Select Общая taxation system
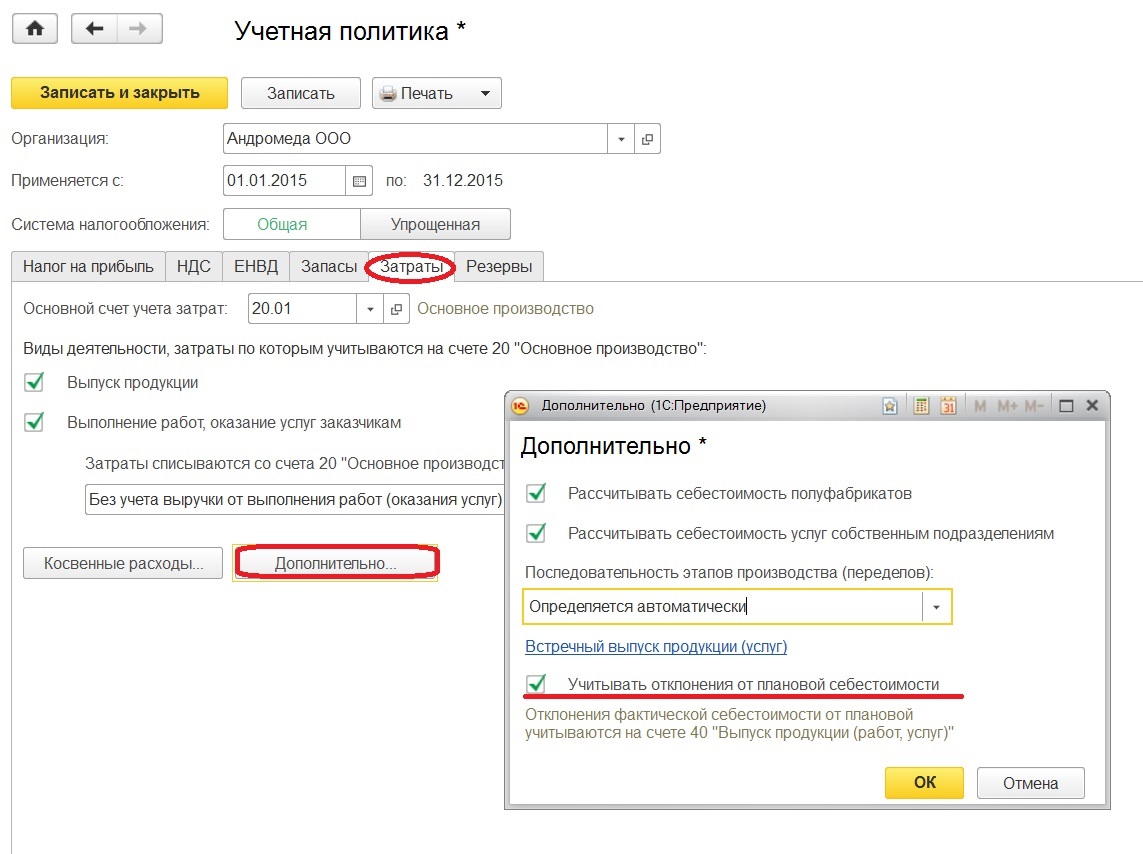 pyautogui.click(x=292, y=224)
